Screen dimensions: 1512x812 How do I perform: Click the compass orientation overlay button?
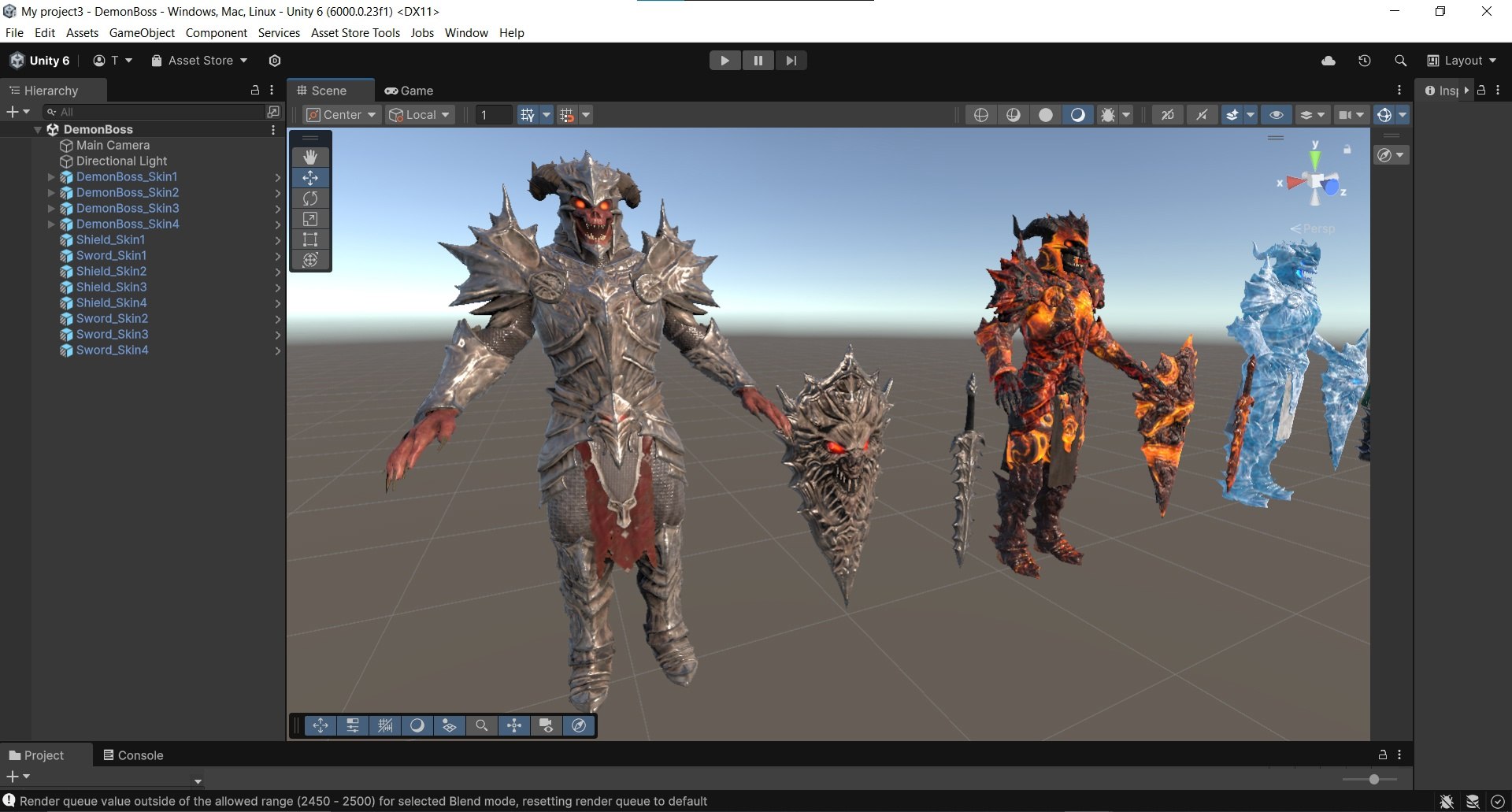[579, 725]
